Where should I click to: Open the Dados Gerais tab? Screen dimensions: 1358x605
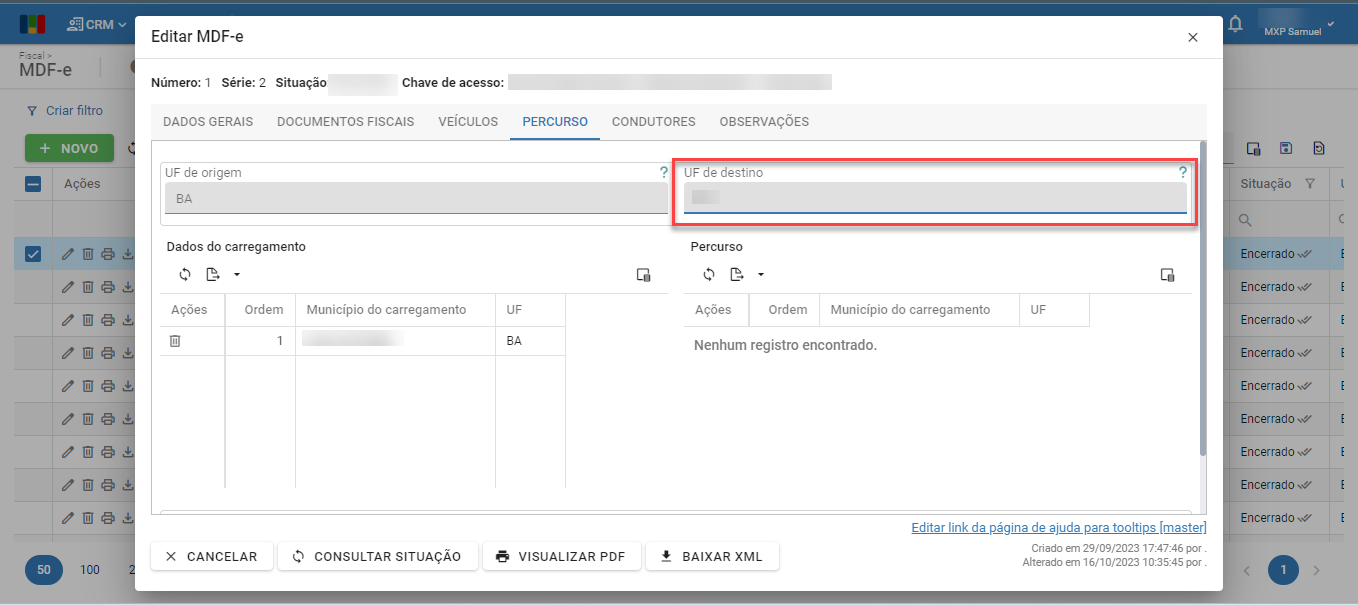point(208,122)
